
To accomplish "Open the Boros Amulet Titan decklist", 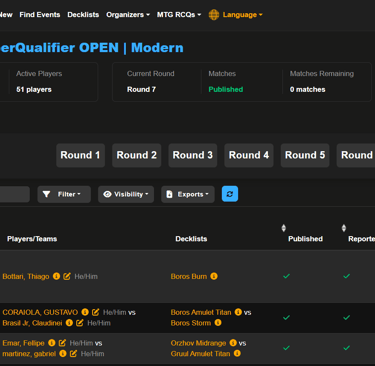I will tap(201, 312).
